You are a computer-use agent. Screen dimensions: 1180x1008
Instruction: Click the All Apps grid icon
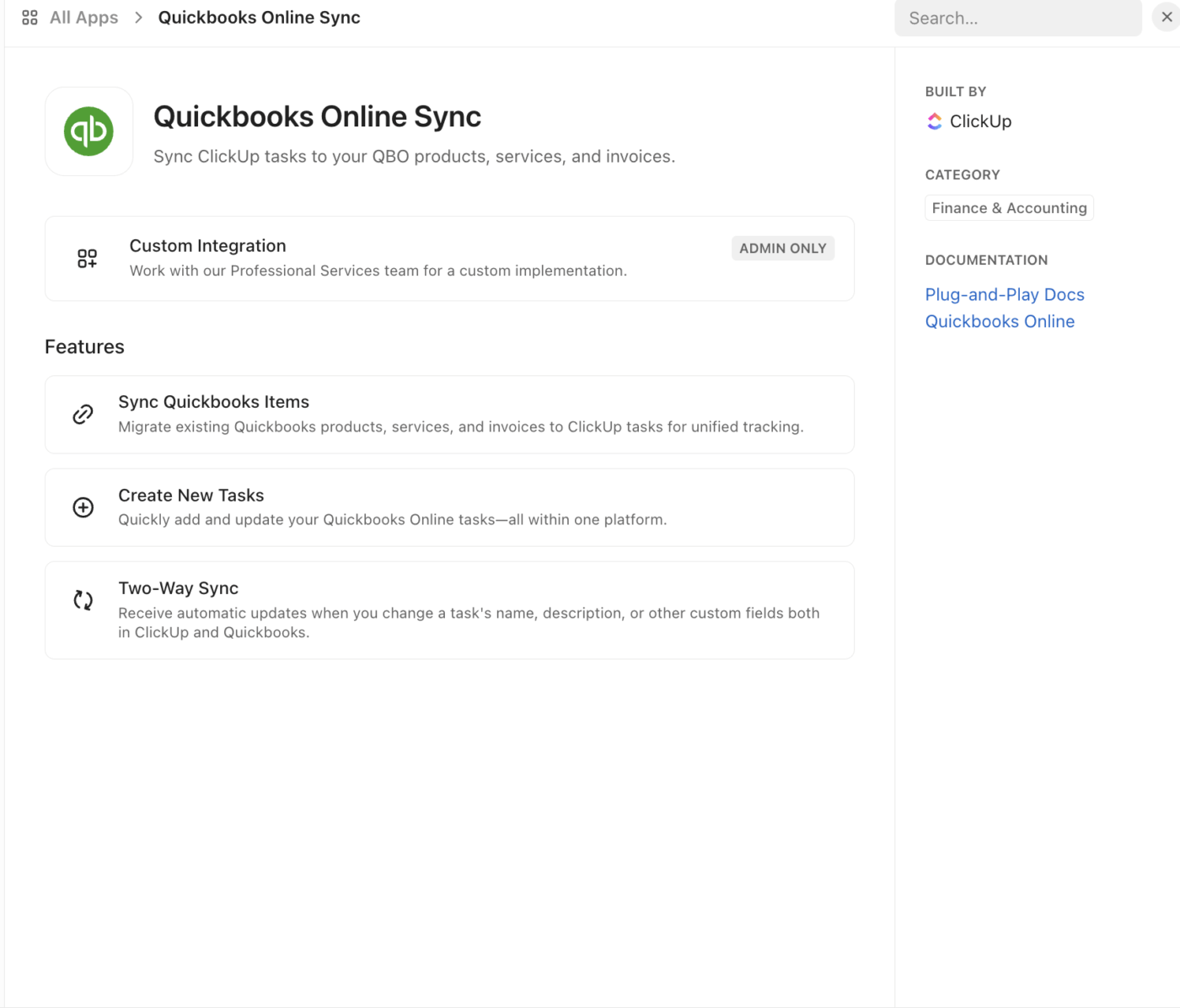[x=29, y=17]
